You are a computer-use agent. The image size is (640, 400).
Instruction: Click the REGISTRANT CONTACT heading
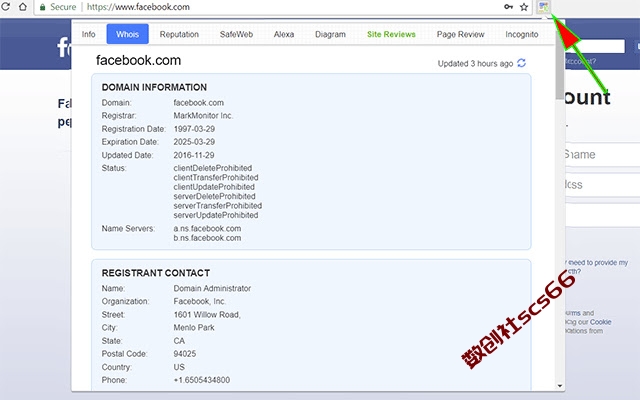(156, 273)
